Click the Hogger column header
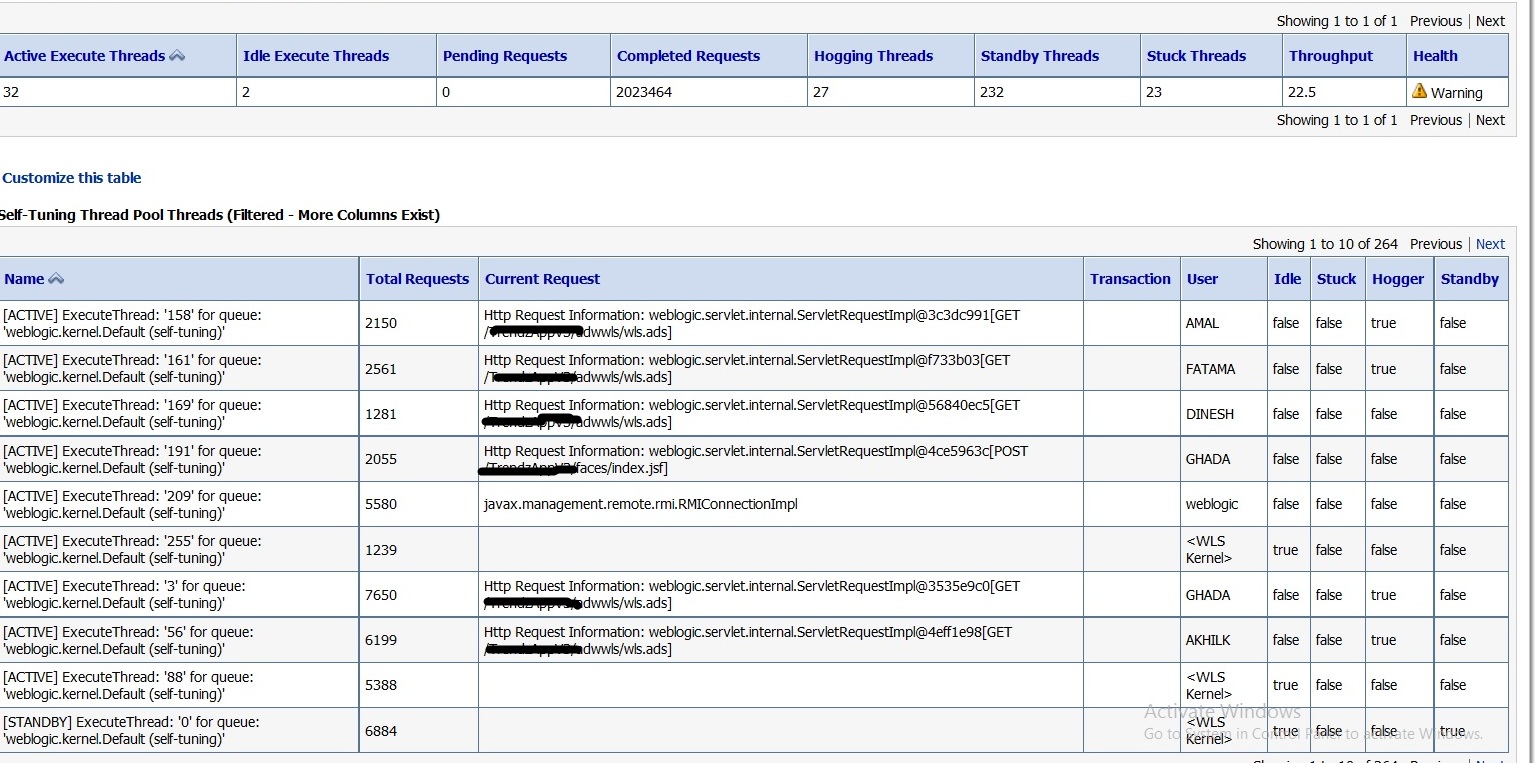Screen dimensions: 1537x763 click(x=1398, y=279)
